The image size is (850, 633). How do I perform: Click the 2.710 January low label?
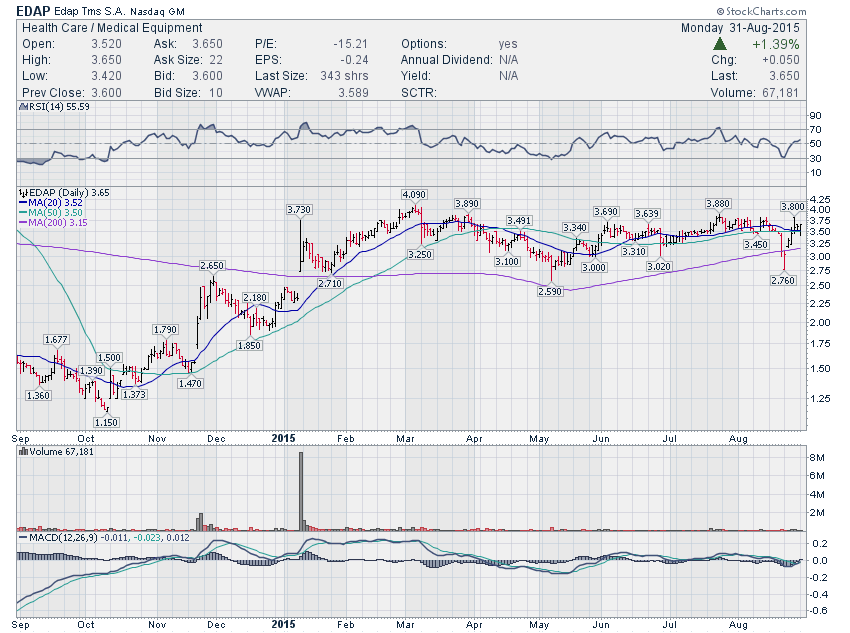point(330,283)
